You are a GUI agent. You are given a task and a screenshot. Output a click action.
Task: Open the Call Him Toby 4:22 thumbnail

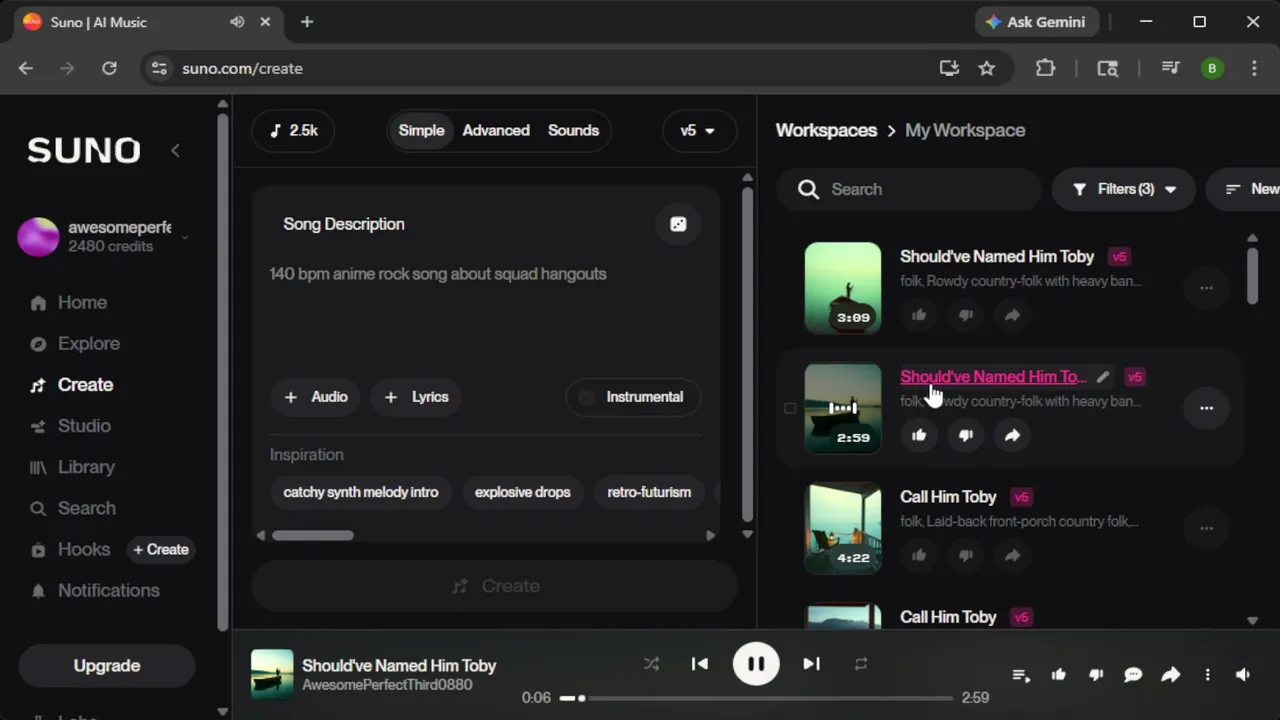tap(843, 528)
